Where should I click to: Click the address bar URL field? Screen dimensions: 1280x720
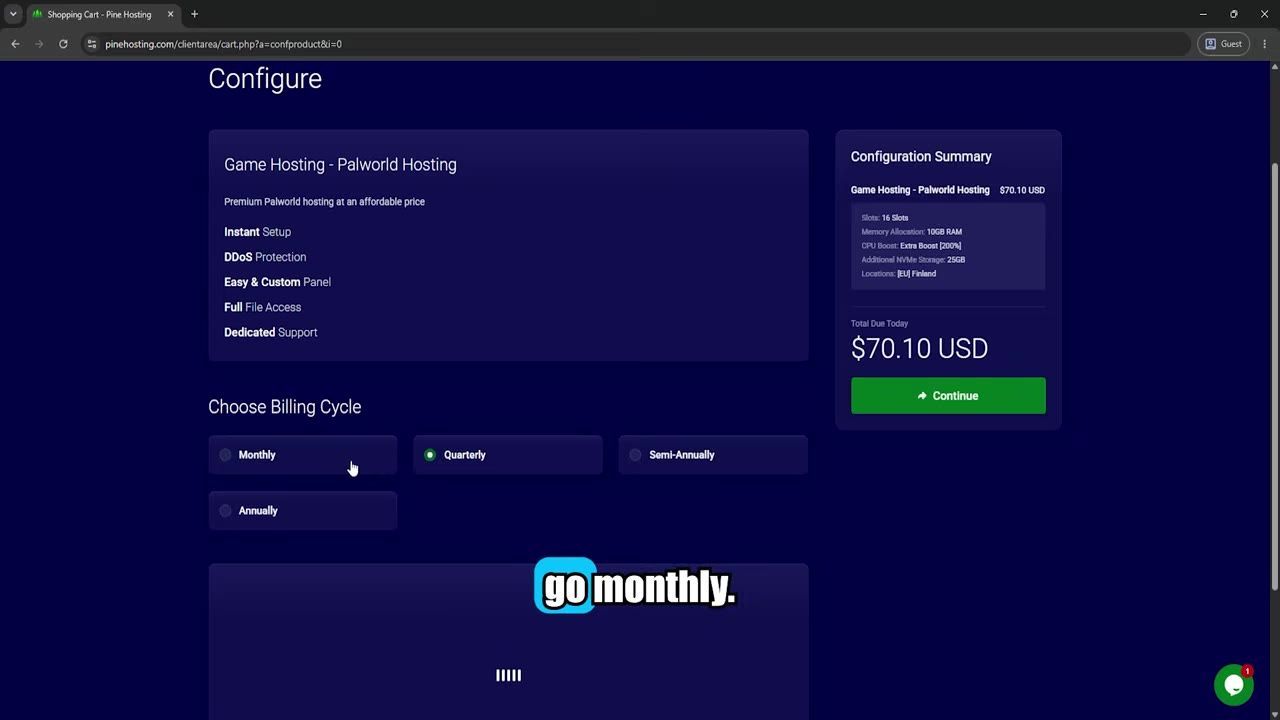click(x=640, y=44)
